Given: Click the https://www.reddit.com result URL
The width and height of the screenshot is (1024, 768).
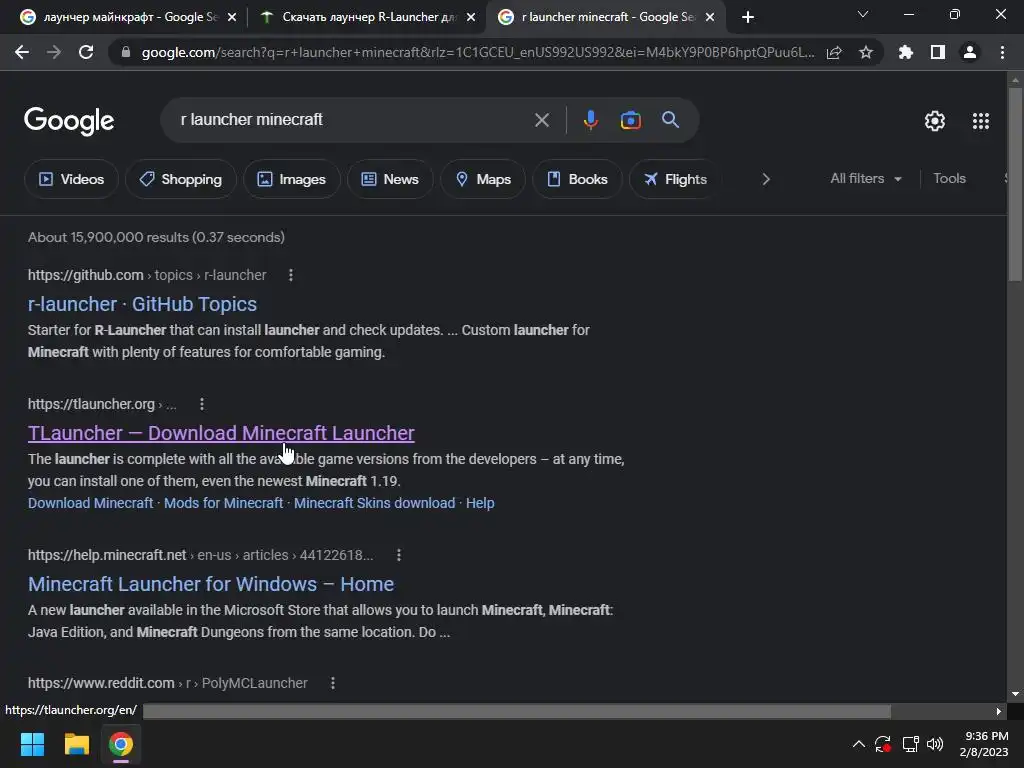Looking at the screenshot, I should [x=101, y=683].
